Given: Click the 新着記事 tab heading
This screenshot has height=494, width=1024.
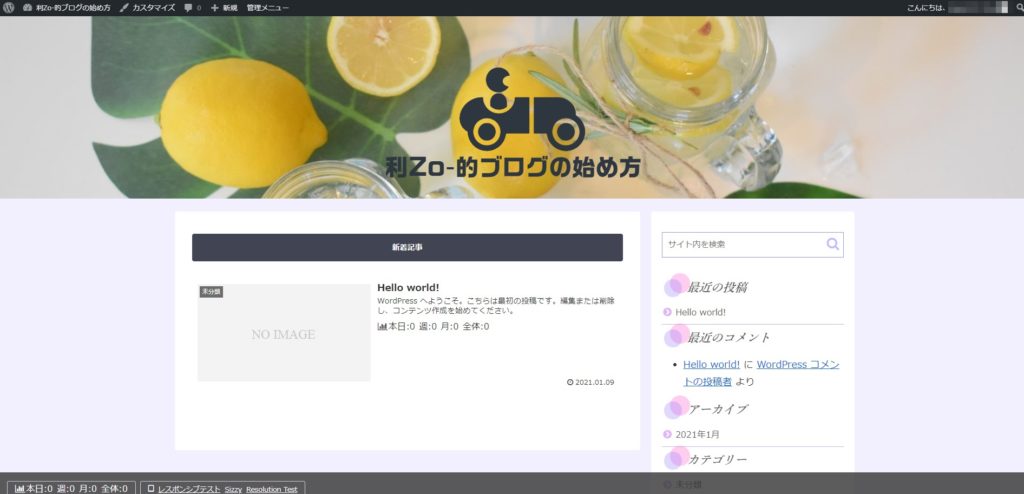Looking at the screenshot, I should [407, 247].
